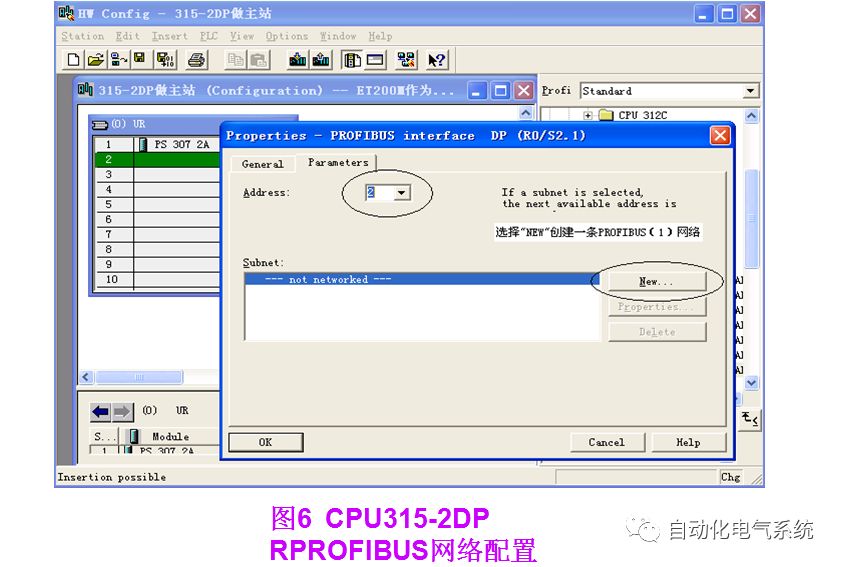Click the Copy toolbar icon
The height and width of the screenshot is (567, 841).
pyautogui.click(x=235, y=60)
